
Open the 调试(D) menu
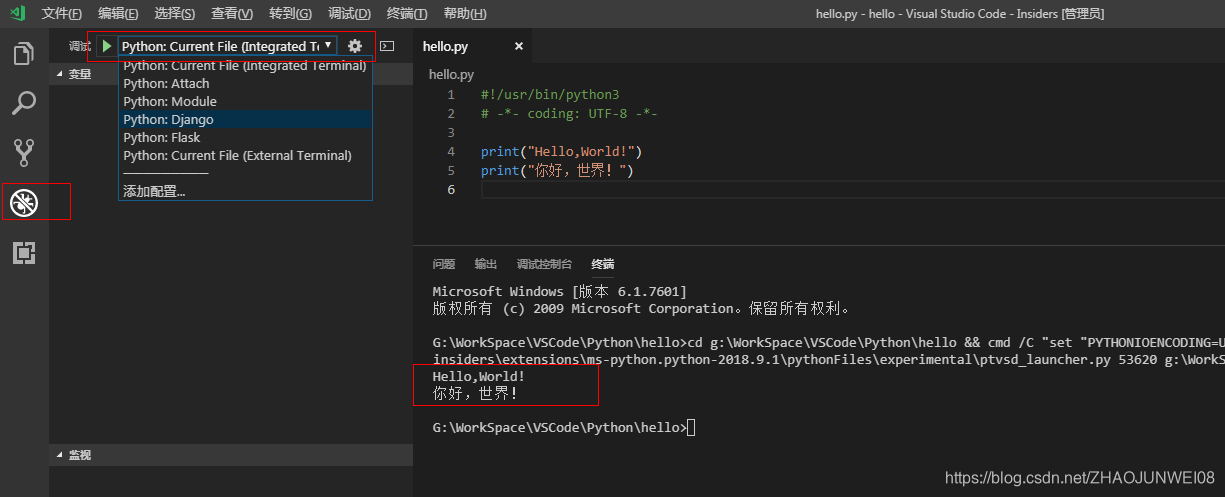point(349,14)
